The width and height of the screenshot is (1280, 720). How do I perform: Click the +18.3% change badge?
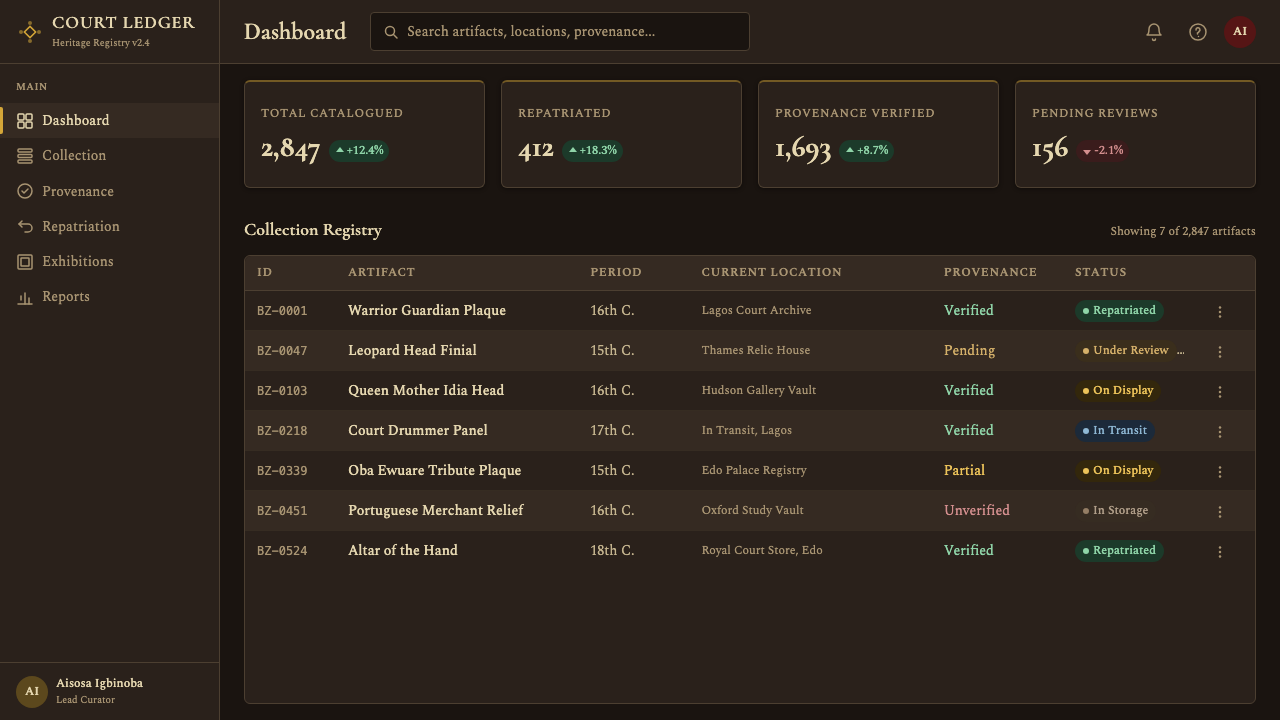pos(592,151)
